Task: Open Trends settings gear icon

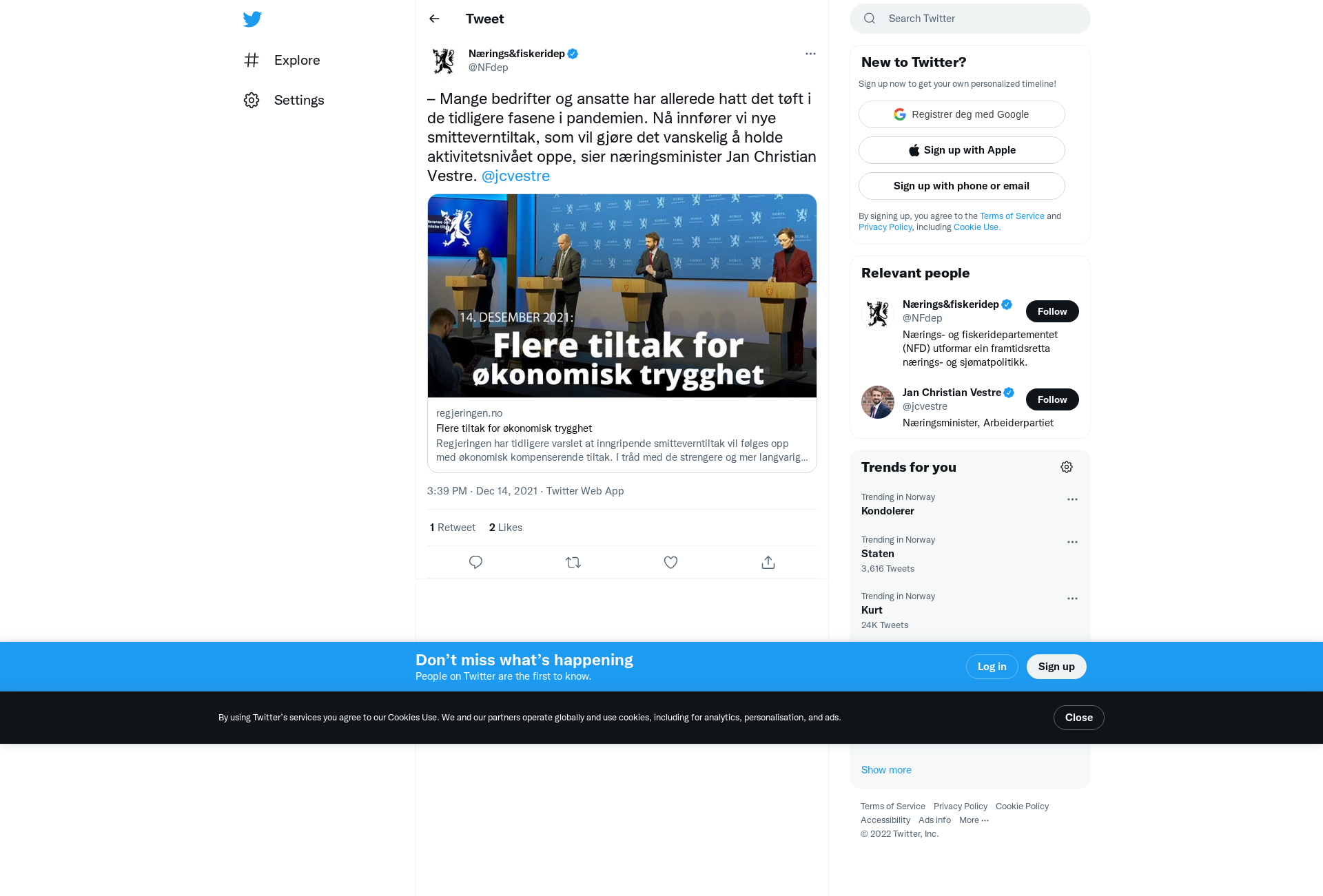Action: point(1067,467)
